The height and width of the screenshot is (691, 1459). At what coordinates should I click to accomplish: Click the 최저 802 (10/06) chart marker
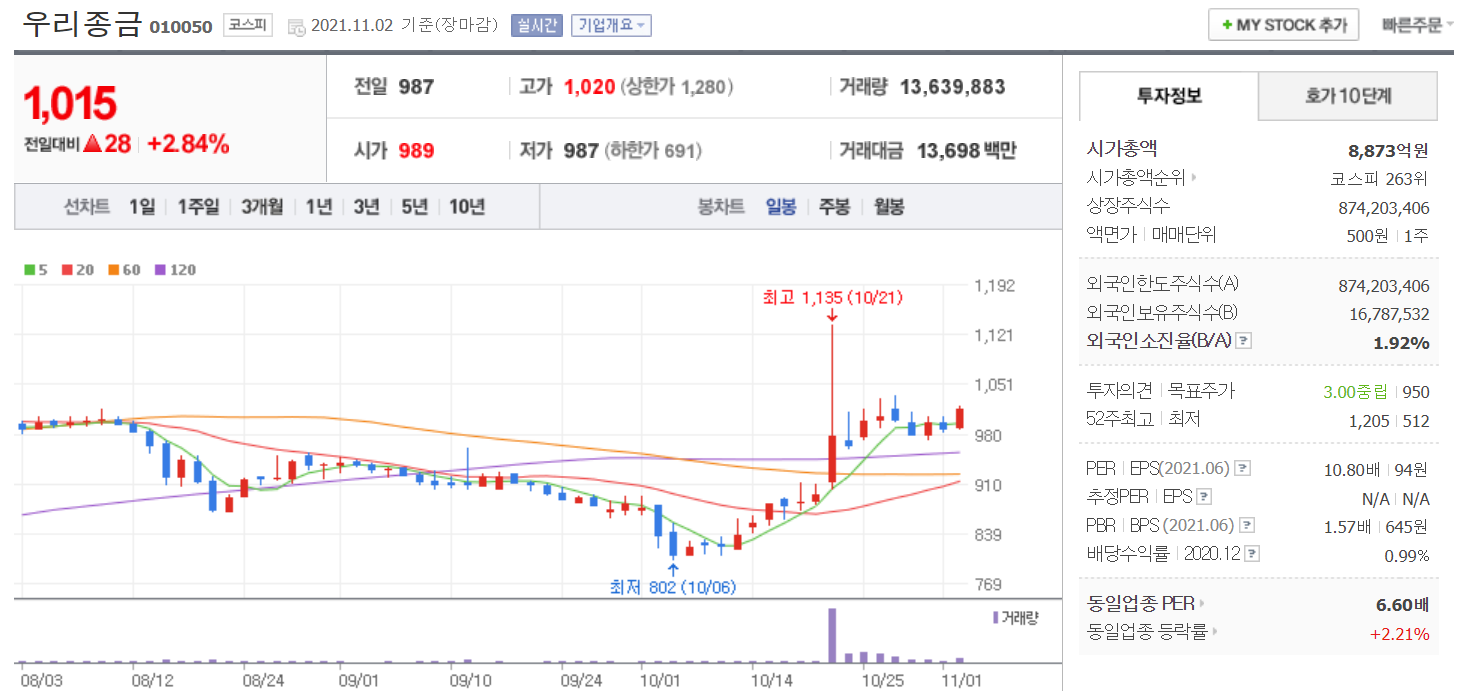(x=673, y=588)
